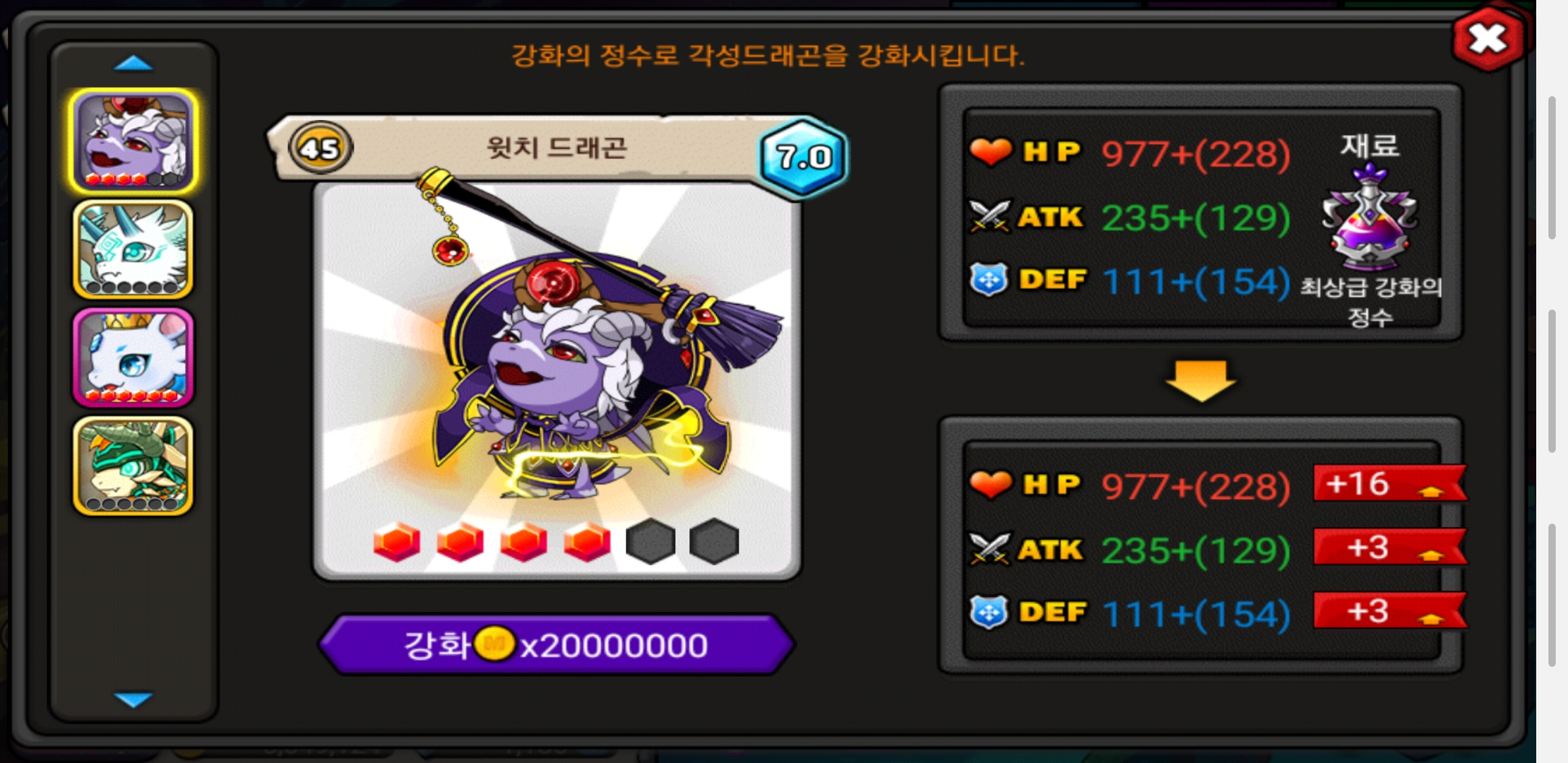The image size is (1568, 763).
Task: Click the gold coin icon on upgrade button
Action: (x=494, y=644)
